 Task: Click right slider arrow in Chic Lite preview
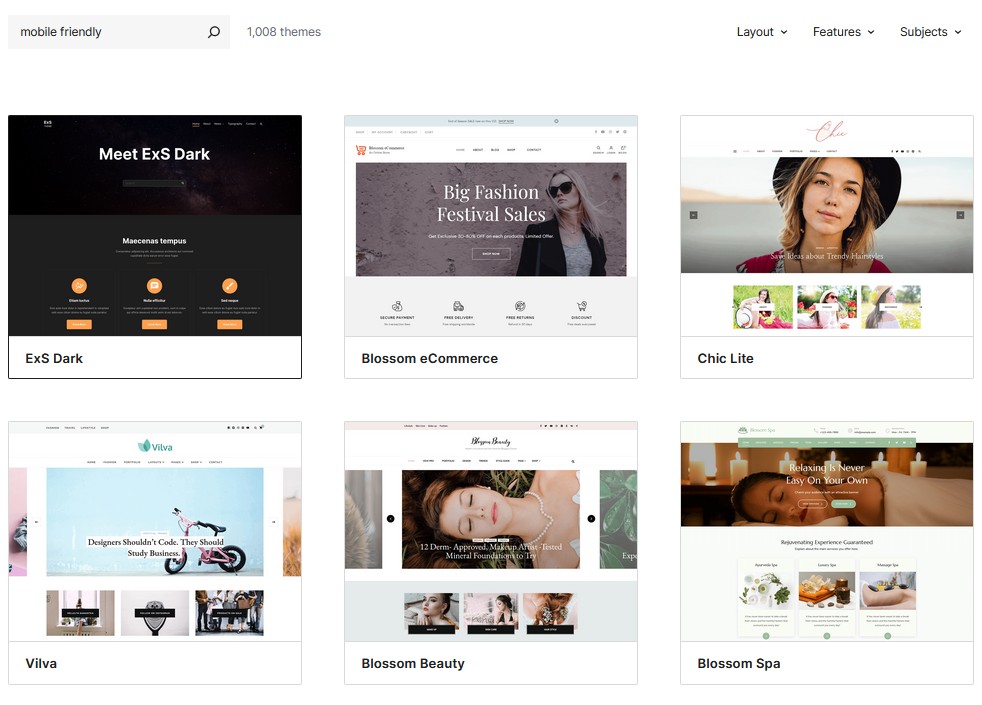tap(960, 215)
